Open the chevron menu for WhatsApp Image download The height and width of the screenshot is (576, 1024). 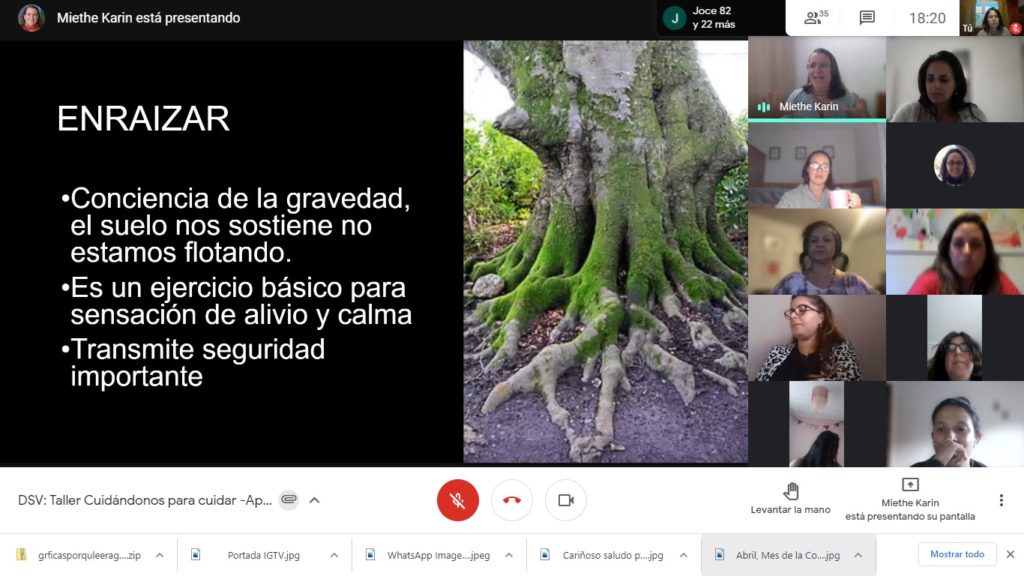[x=508, y=555]
